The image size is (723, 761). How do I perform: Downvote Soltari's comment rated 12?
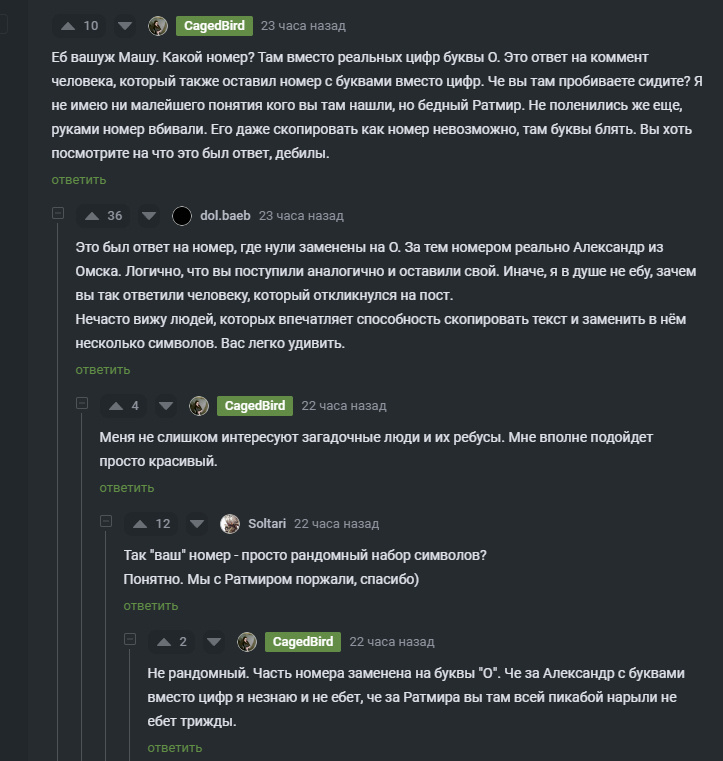[x=197, y=524]
